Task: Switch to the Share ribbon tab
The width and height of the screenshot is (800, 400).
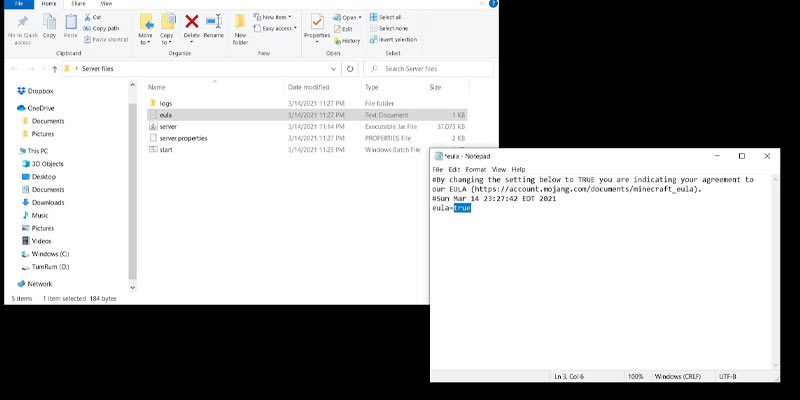Action: pyautogui.click(x=79, y=4)
